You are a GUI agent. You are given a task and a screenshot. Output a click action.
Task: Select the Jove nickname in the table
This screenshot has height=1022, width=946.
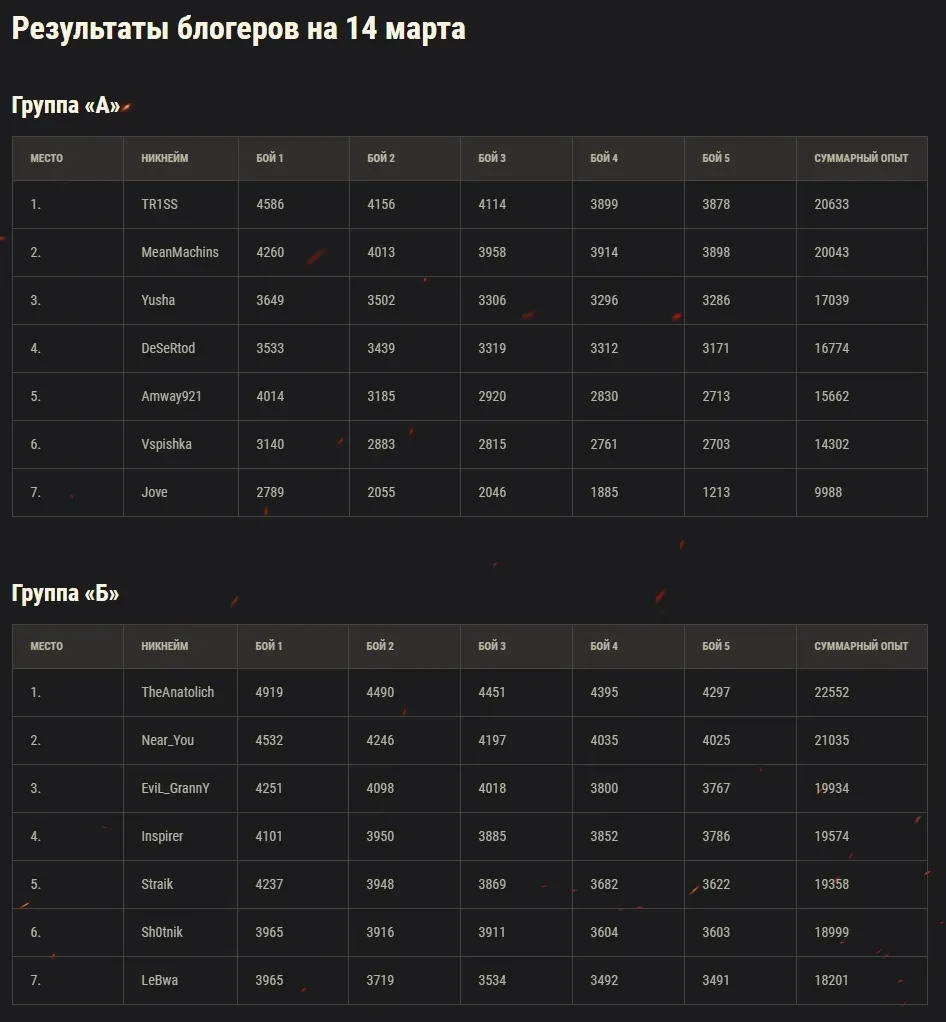154,492
